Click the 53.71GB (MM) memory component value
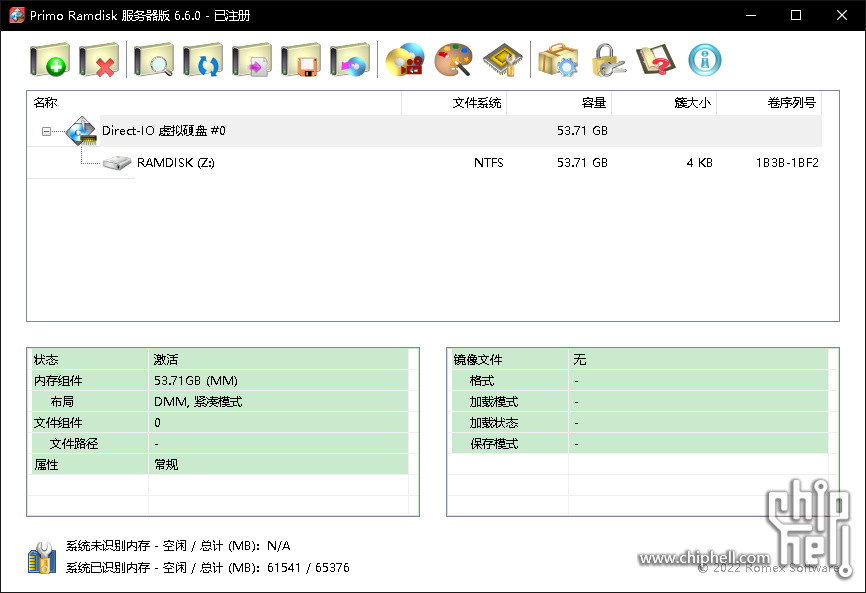The height and width of the screenshot is (593, 866). point(196,381)
